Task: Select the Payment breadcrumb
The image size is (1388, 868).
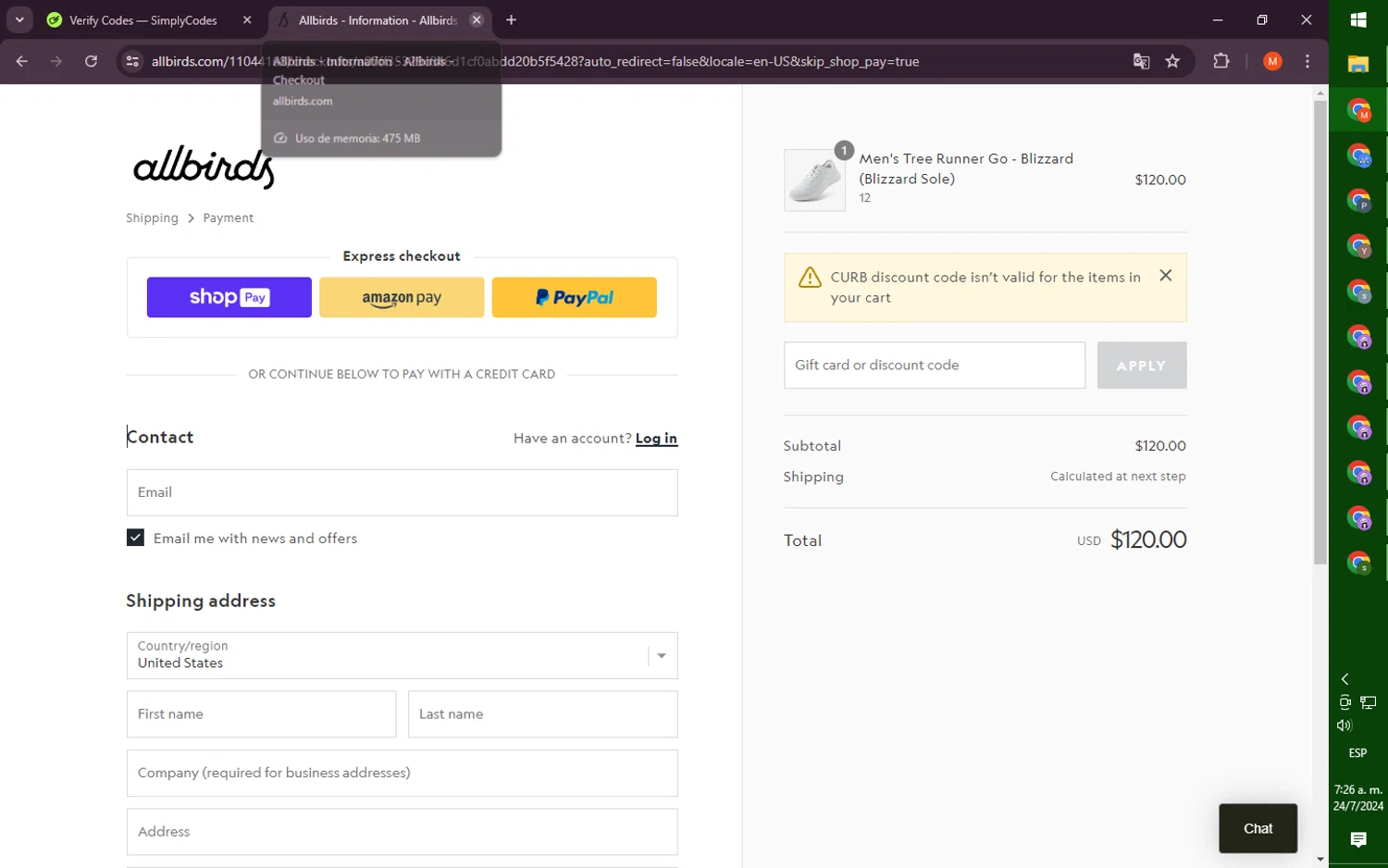Action: pyautogui.click(x=228, y=218)
